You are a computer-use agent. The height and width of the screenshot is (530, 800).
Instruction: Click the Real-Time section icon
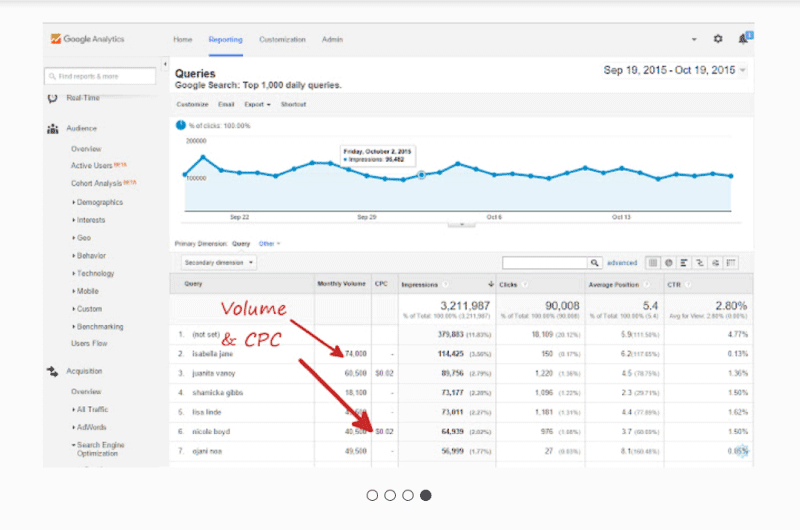pos(53,98)
